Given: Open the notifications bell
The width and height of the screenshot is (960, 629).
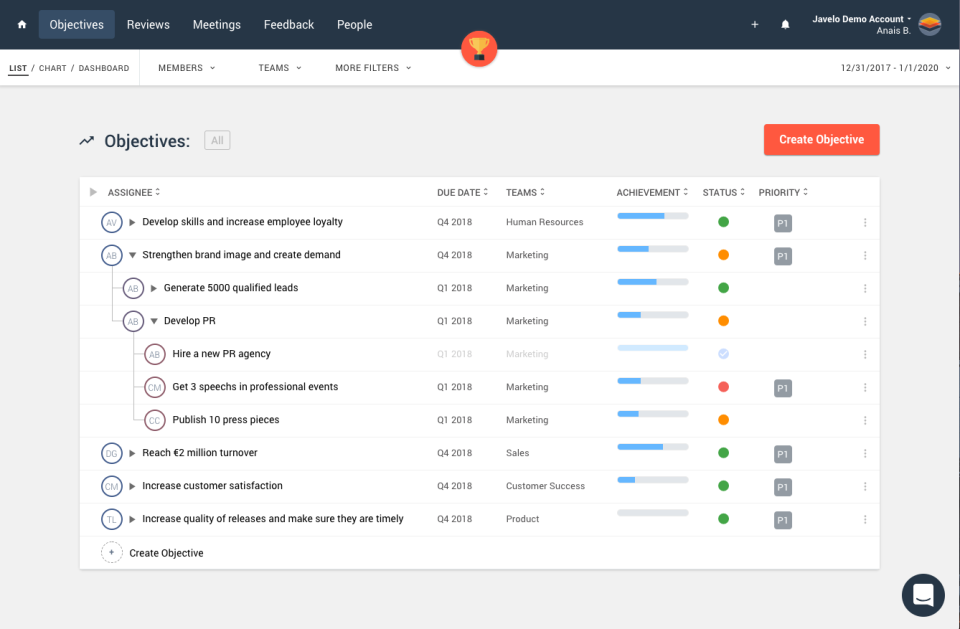Looking at the screenshot, I should 785,24.
